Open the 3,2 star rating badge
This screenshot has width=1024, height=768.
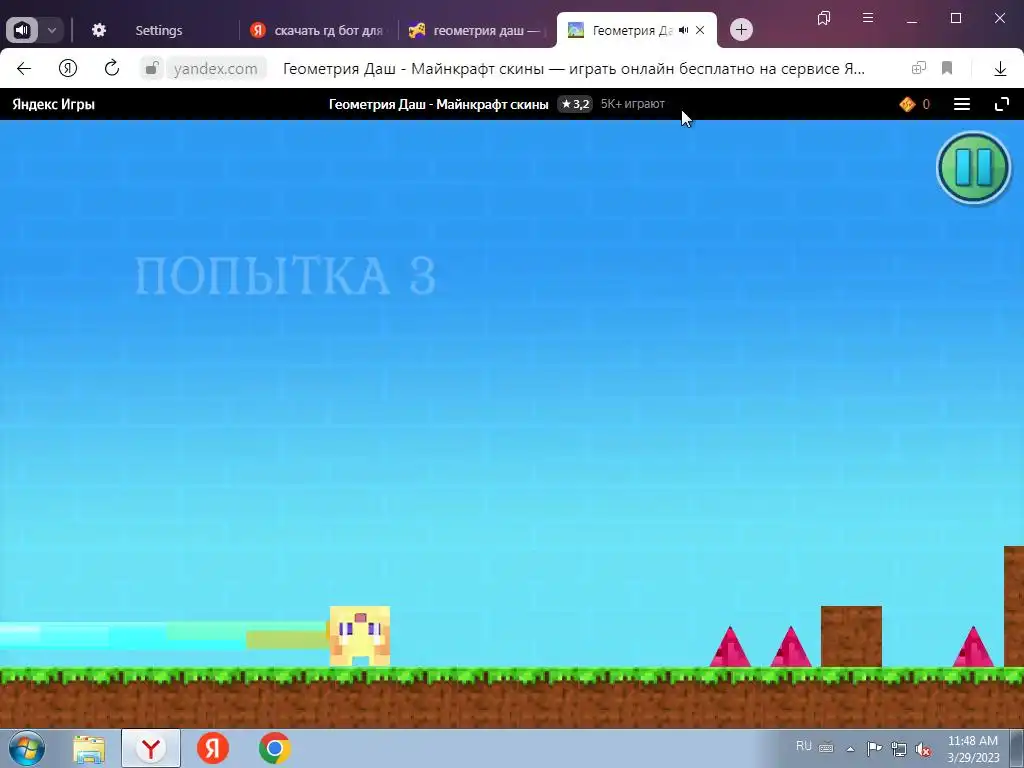[x=575, y=104]
